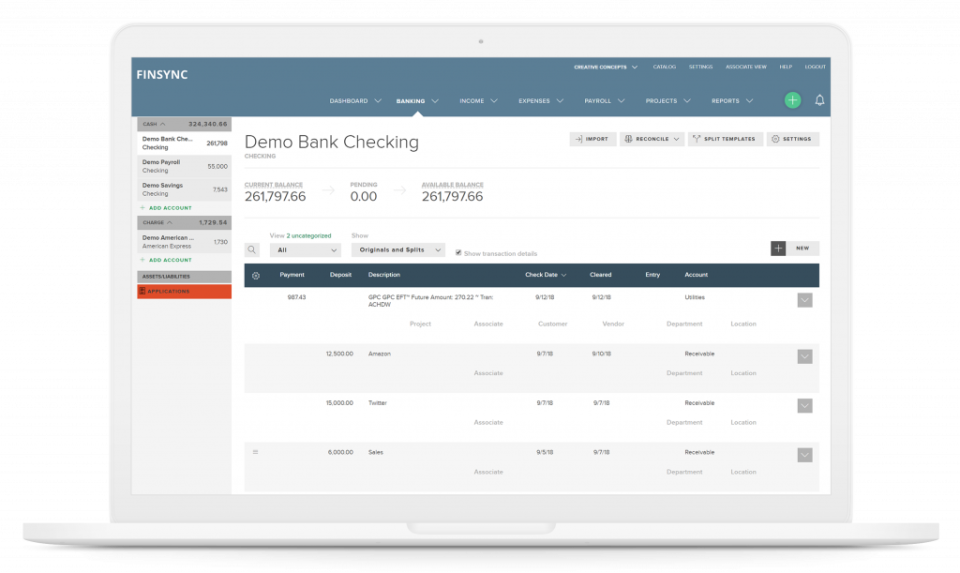The image size is (960, 573).
Task: Select Demo Payroll Checking account
Action: (184, 167)
